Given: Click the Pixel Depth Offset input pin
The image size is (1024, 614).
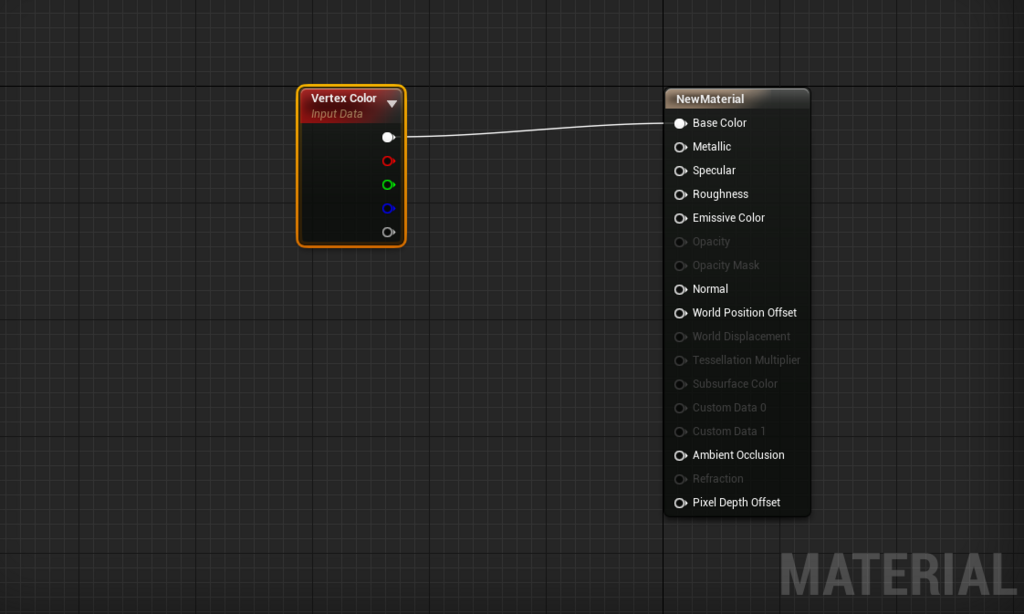Looking at the screenshot, I should [x=680, y=503].
